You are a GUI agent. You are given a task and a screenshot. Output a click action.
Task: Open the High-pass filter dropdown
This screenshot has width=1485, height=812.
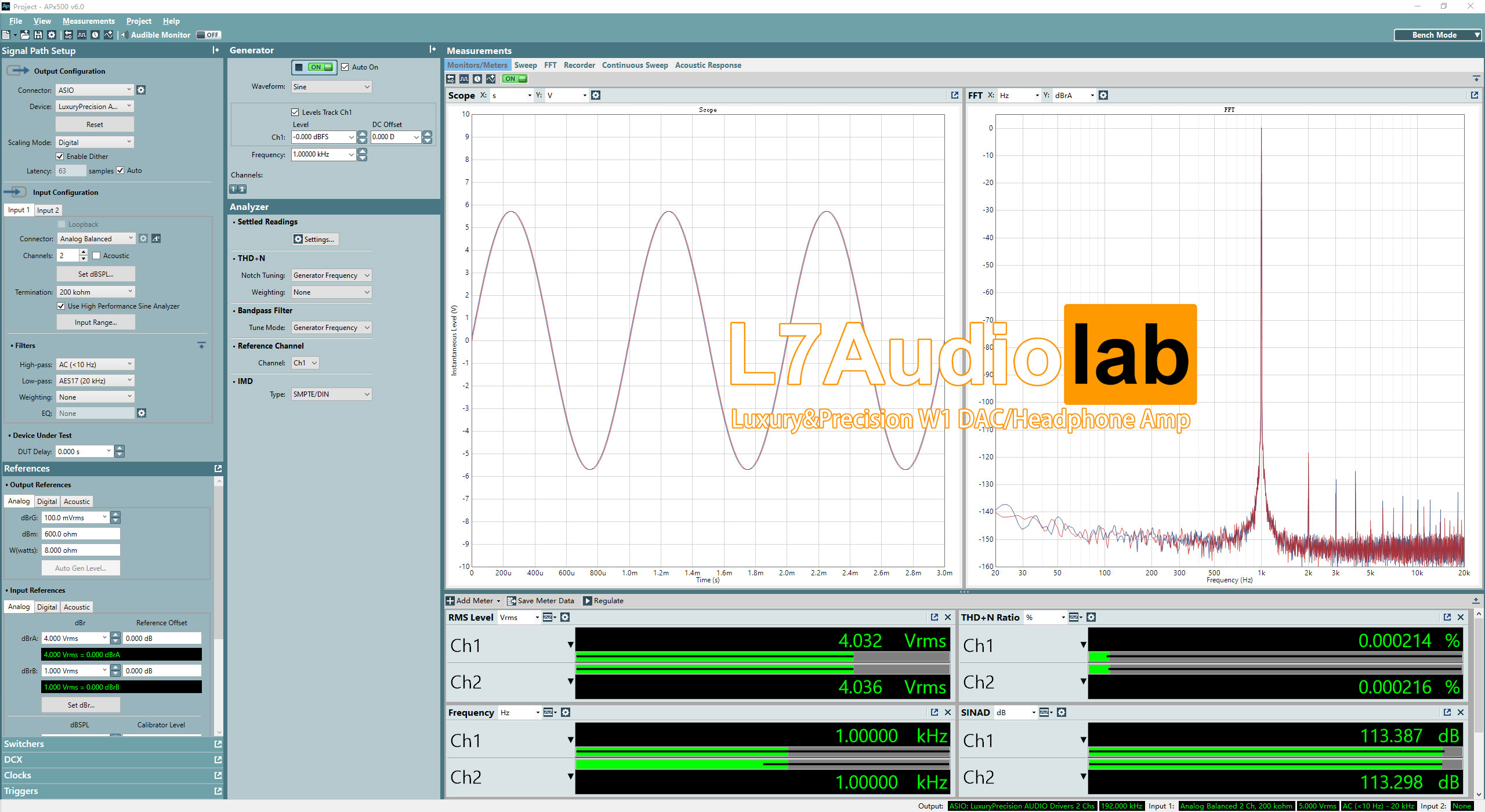[x=95, y=364]
